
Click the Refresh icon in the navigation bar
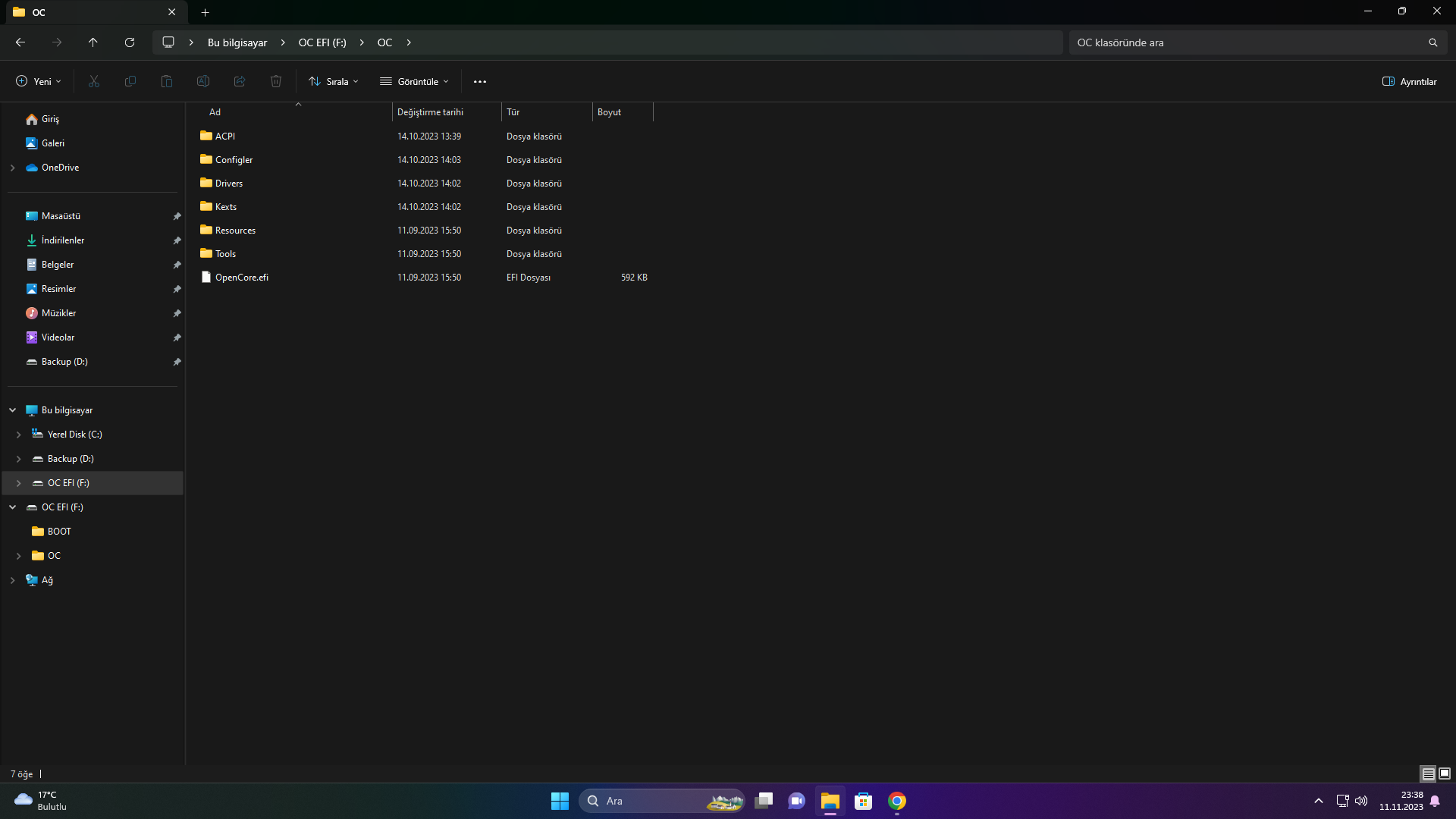[130, 42]
